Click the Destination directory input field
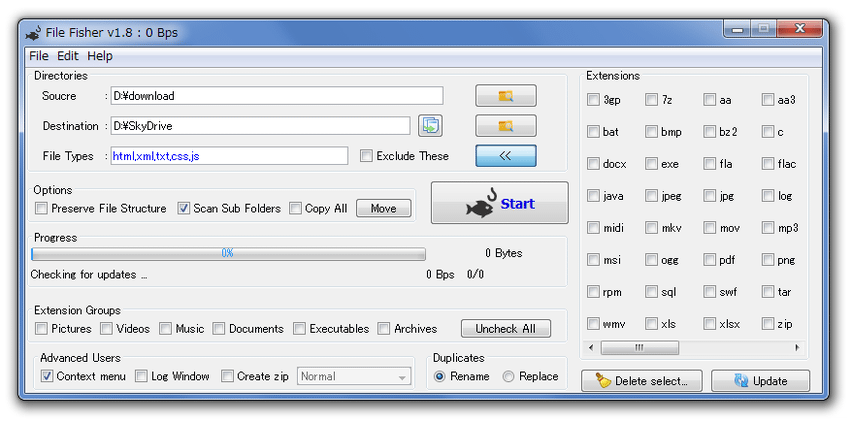 click(x=260, y=126)
